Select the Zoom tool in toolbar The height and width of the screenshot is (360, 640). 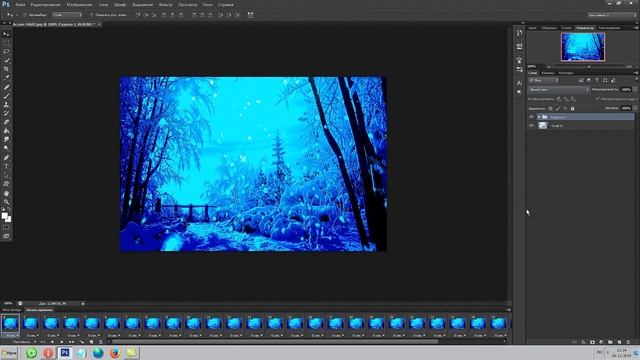[x=6, y=202]
